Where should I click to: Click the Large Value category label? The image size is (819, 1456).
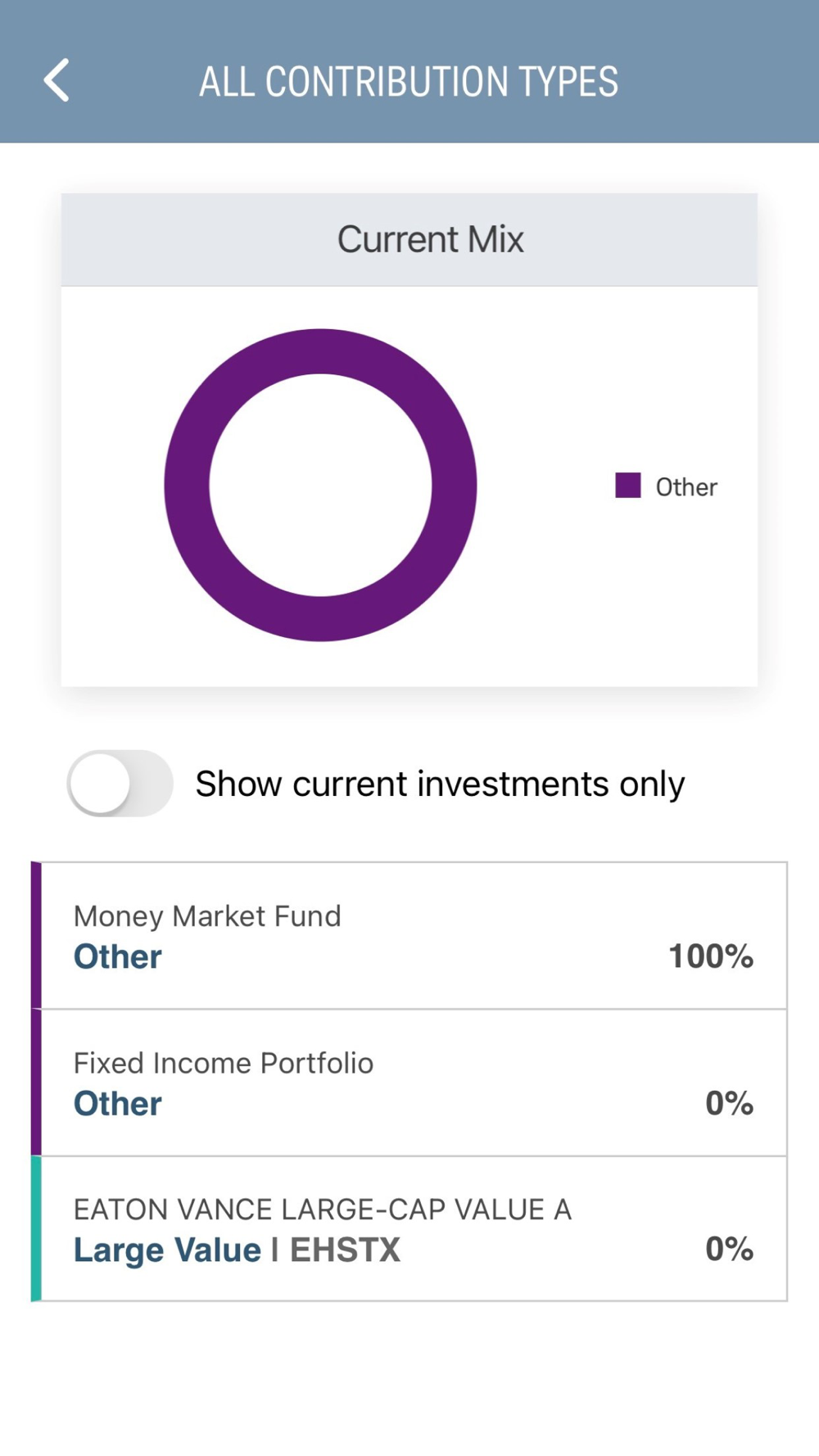pyautogui.click(x=167, y=1250)
